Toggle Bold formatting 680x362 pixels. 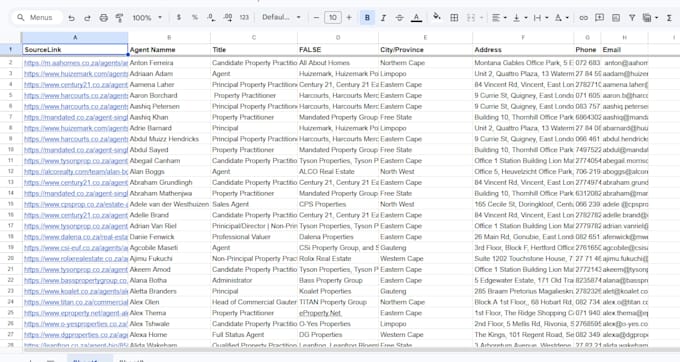pos(367,17)
